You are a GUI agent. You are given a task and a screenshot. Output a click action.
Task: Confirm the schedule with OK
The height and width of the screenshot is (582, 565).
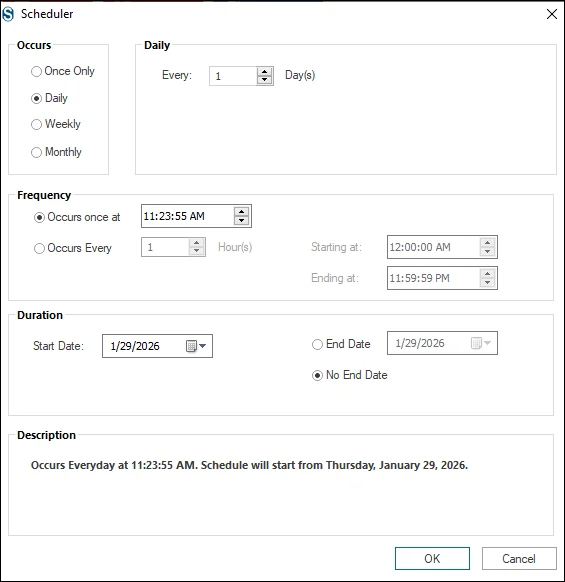(x=432, y=558)
